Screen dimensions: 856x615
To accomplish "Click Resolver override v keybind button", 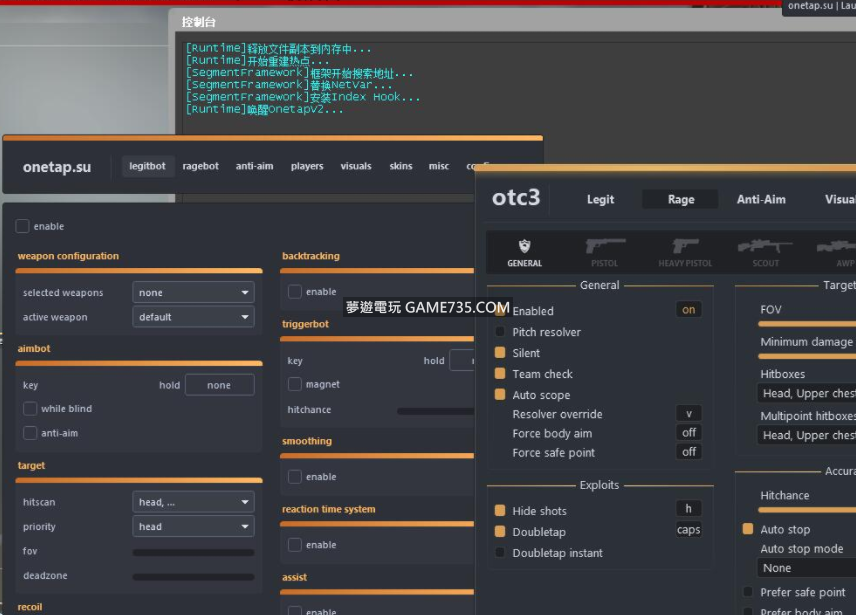I will (x=688, y=413).
